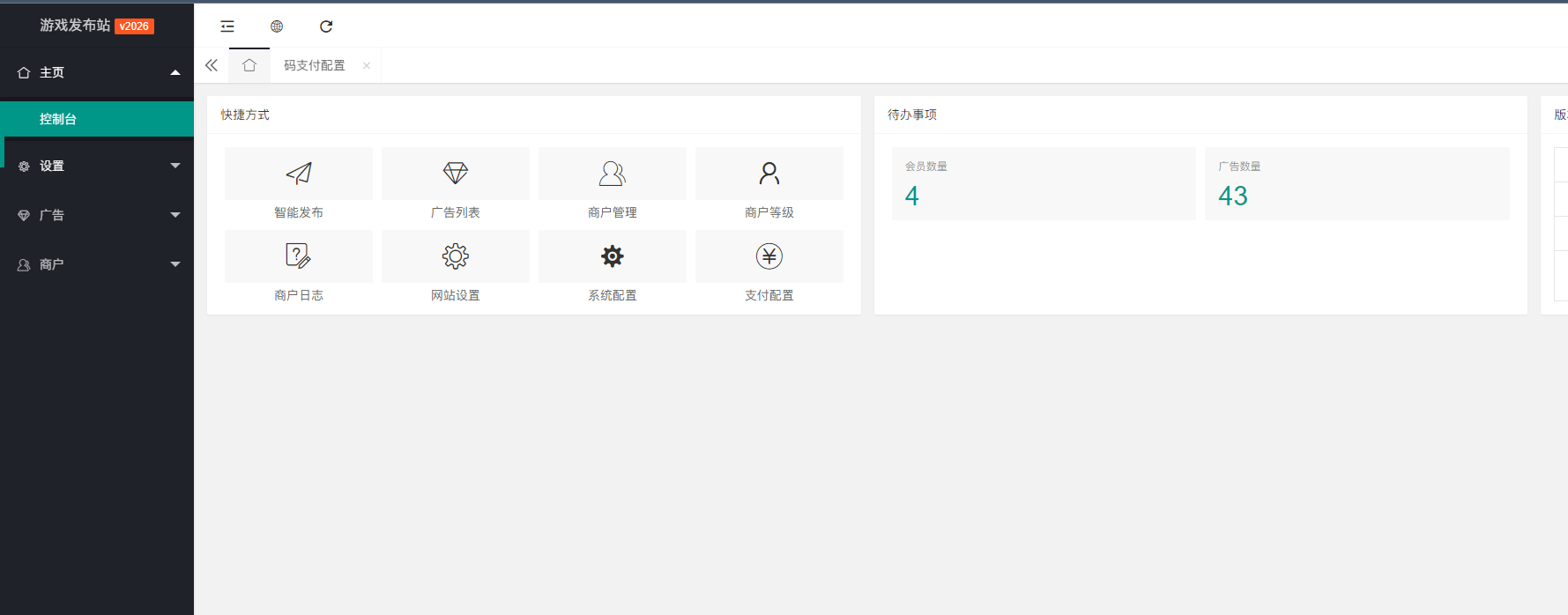
Task: Open the 商户管理 users shortcut icon
Action: tap(613, 174)
